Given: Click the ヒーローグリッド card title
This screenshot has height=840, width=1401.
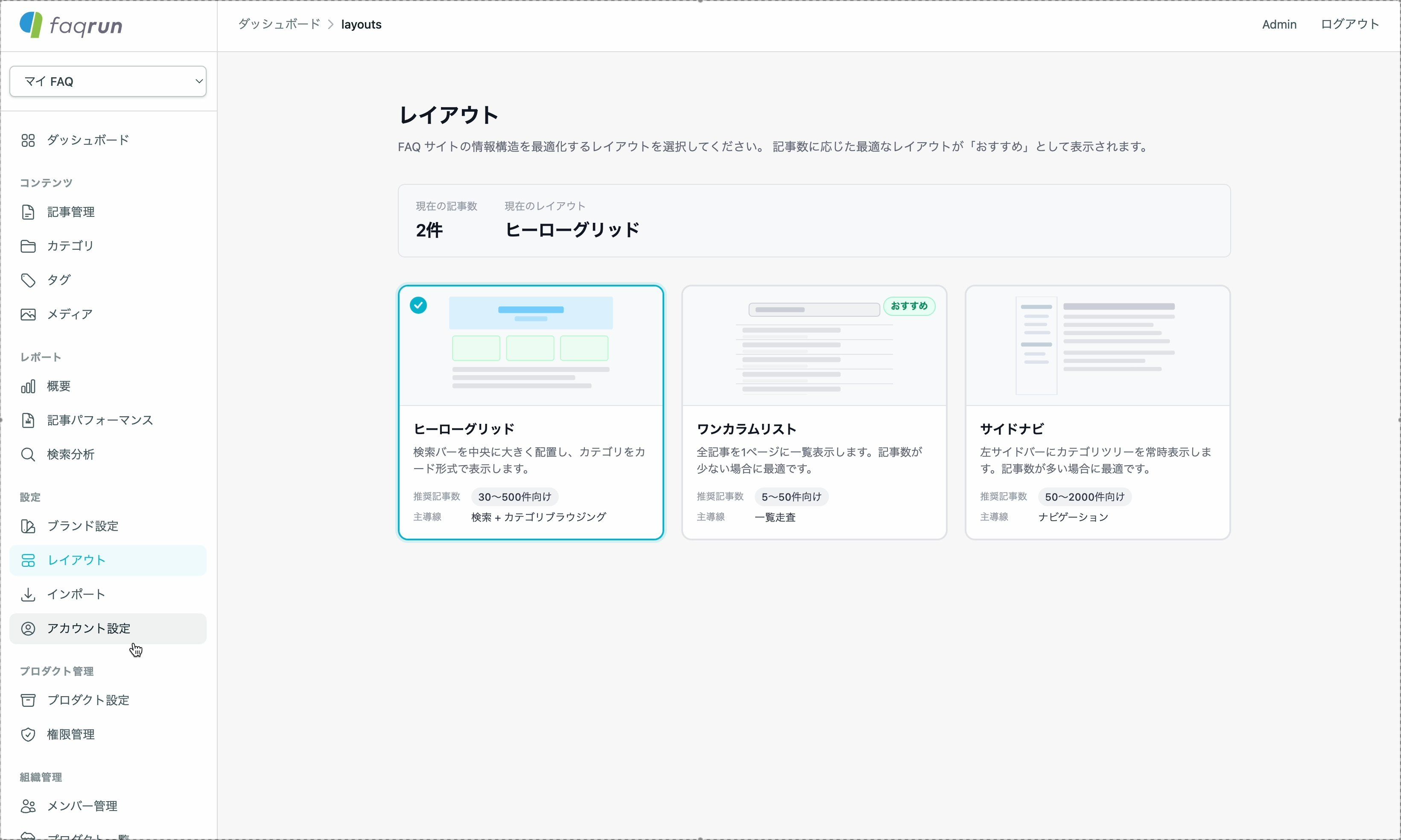Looking at the screenshot, I should (464, 429).
